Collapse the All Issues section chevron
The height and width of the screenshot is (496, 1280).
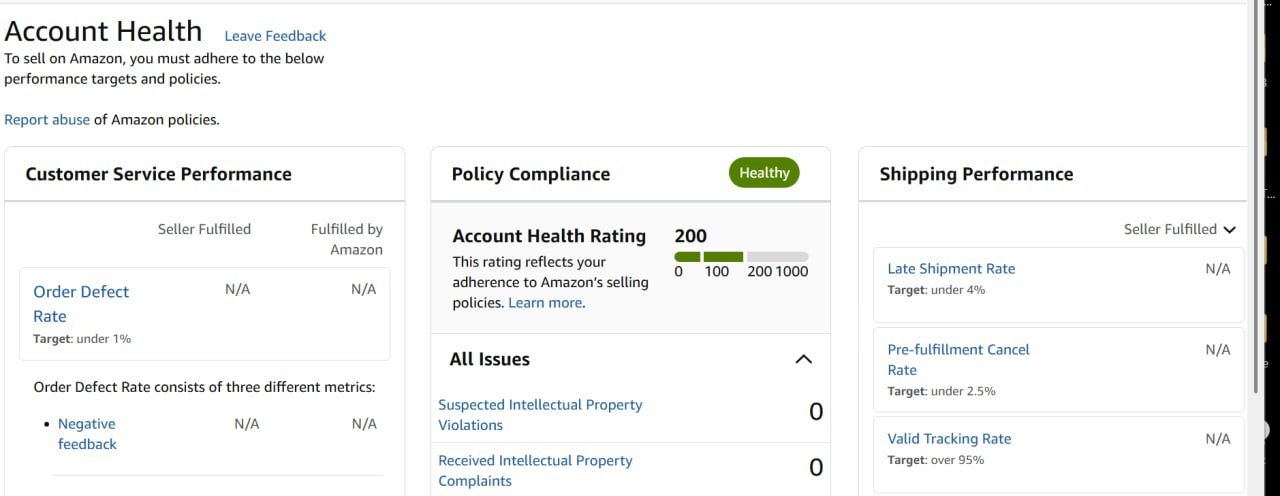click(x=803, y=359)
